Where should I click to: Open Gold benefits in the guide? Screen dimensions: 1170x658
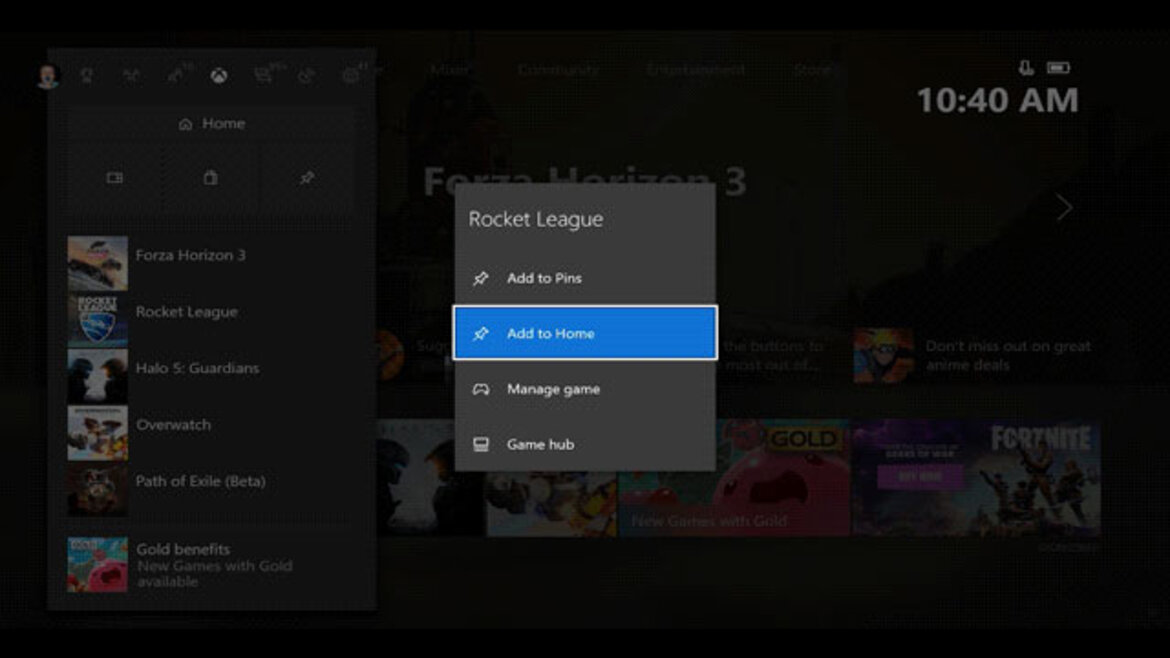(212, 564)
